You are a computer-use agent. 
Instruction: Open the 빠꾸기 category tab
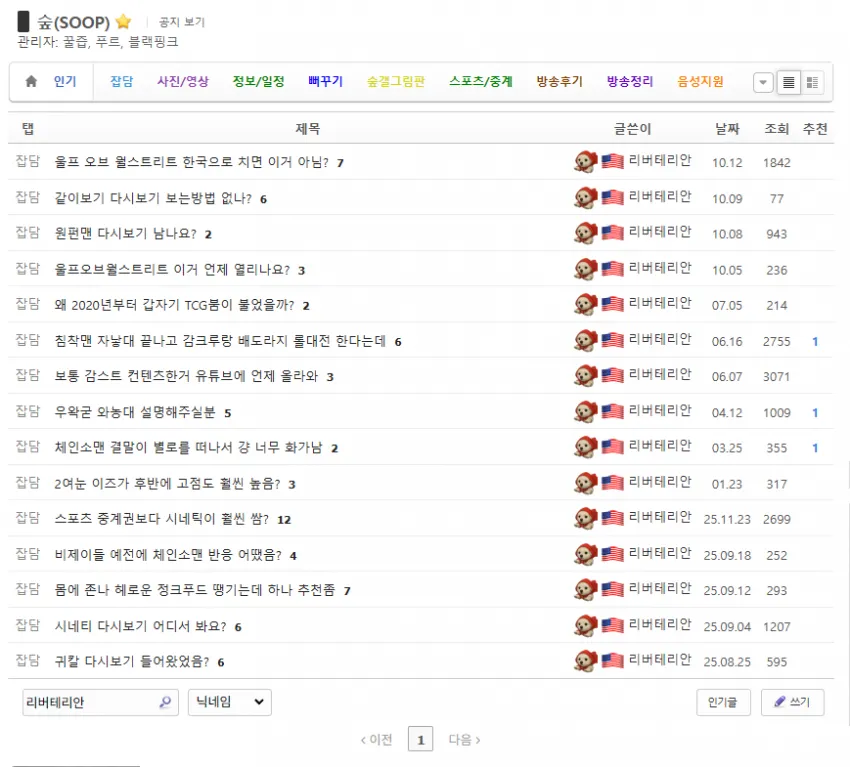[325, 81]
